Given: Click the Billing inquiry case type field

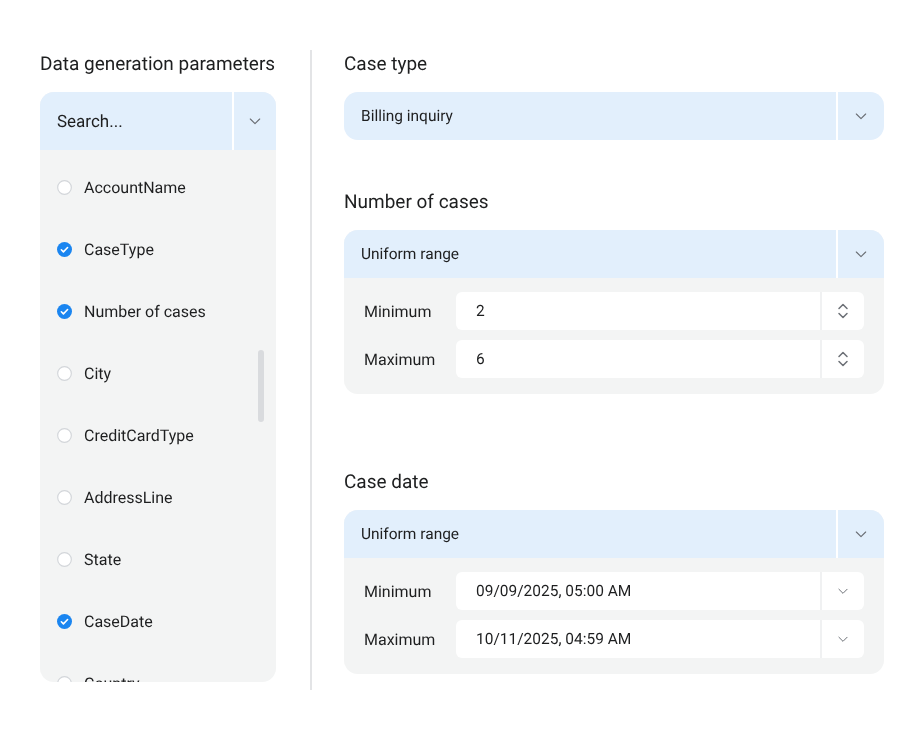Looking at the screenshot, I should [x=590, y=116].
